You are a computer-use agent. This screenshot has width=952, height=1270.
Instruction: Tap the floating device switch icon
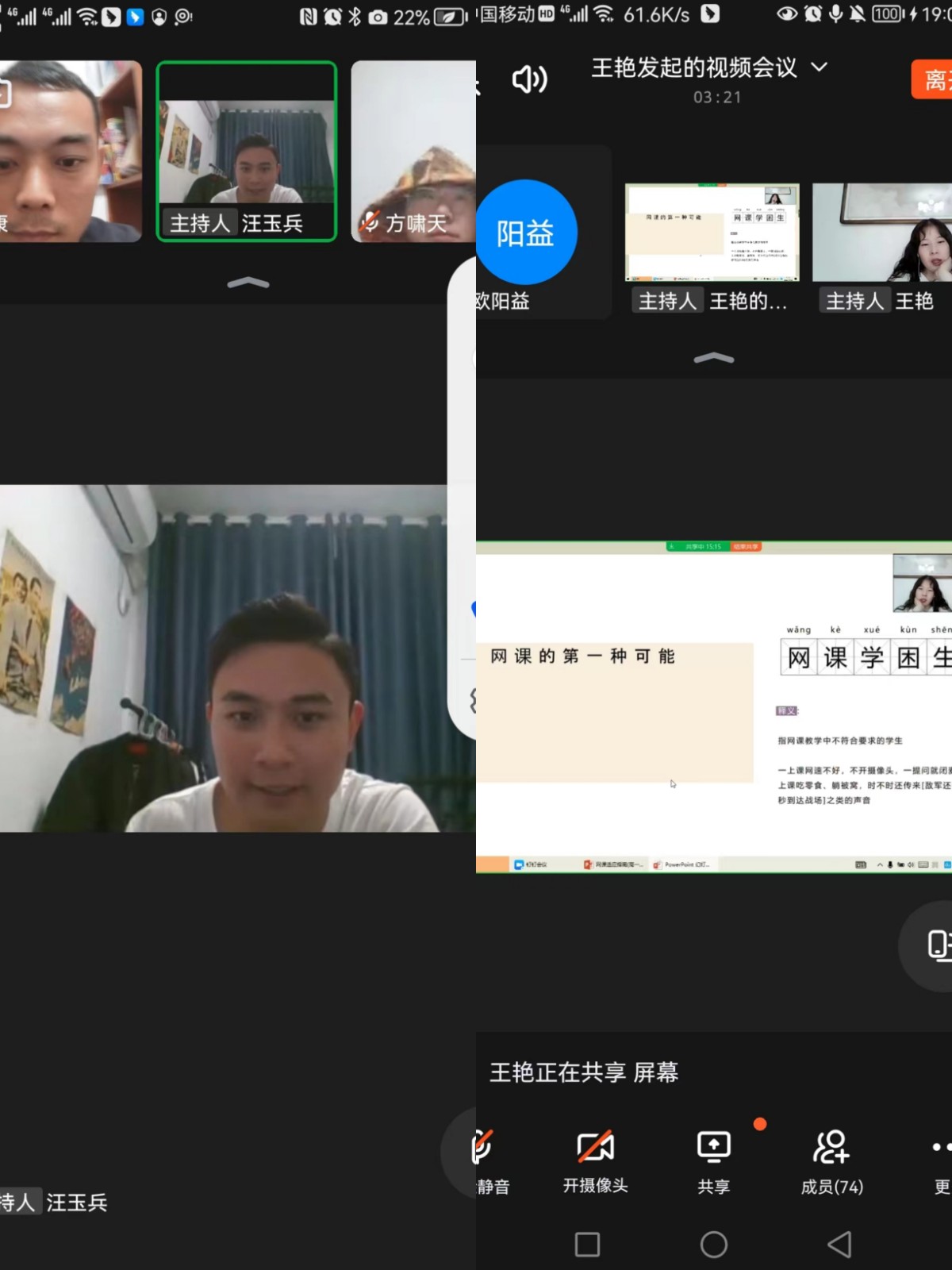click(936, 945)
